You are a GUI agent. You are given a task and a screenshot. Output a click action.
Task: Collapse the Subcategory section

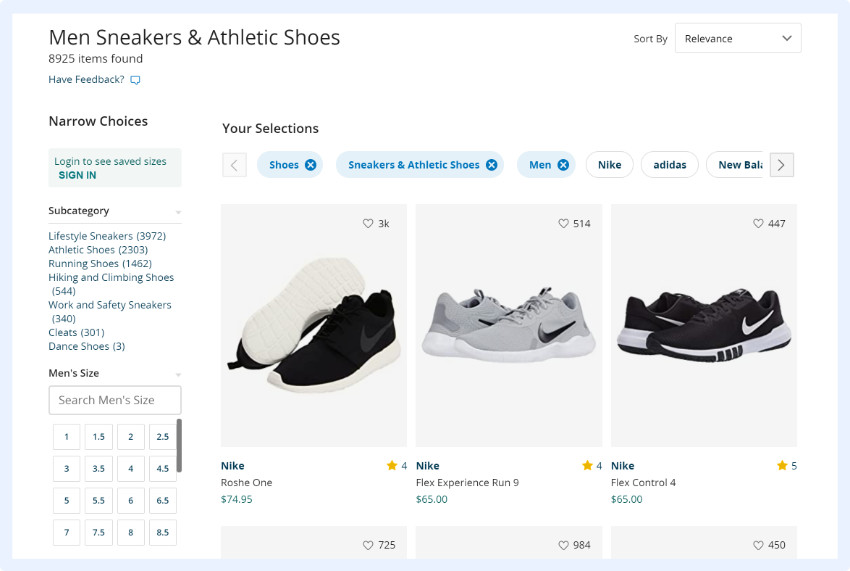pyautogui.click(x=178, y=212)
